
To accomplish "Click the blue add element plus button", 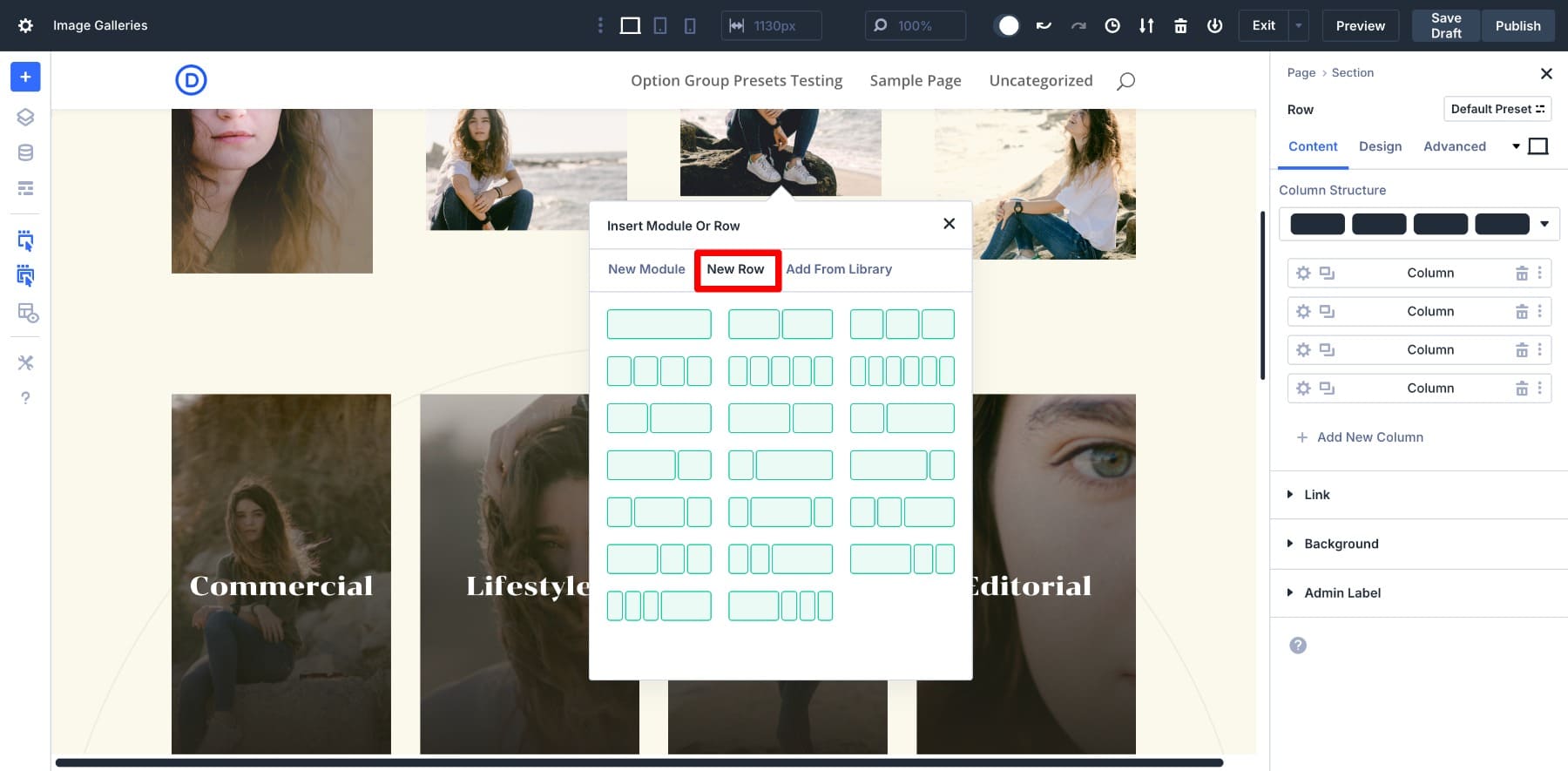I will click(25, 77).
